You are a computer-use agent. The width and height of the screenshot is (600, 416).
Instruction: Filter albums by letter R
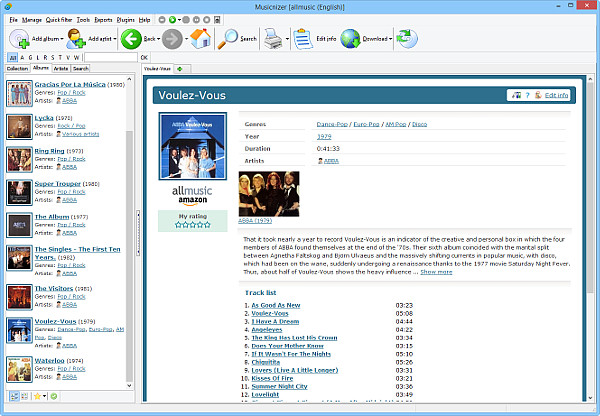[x=45, y=58]
